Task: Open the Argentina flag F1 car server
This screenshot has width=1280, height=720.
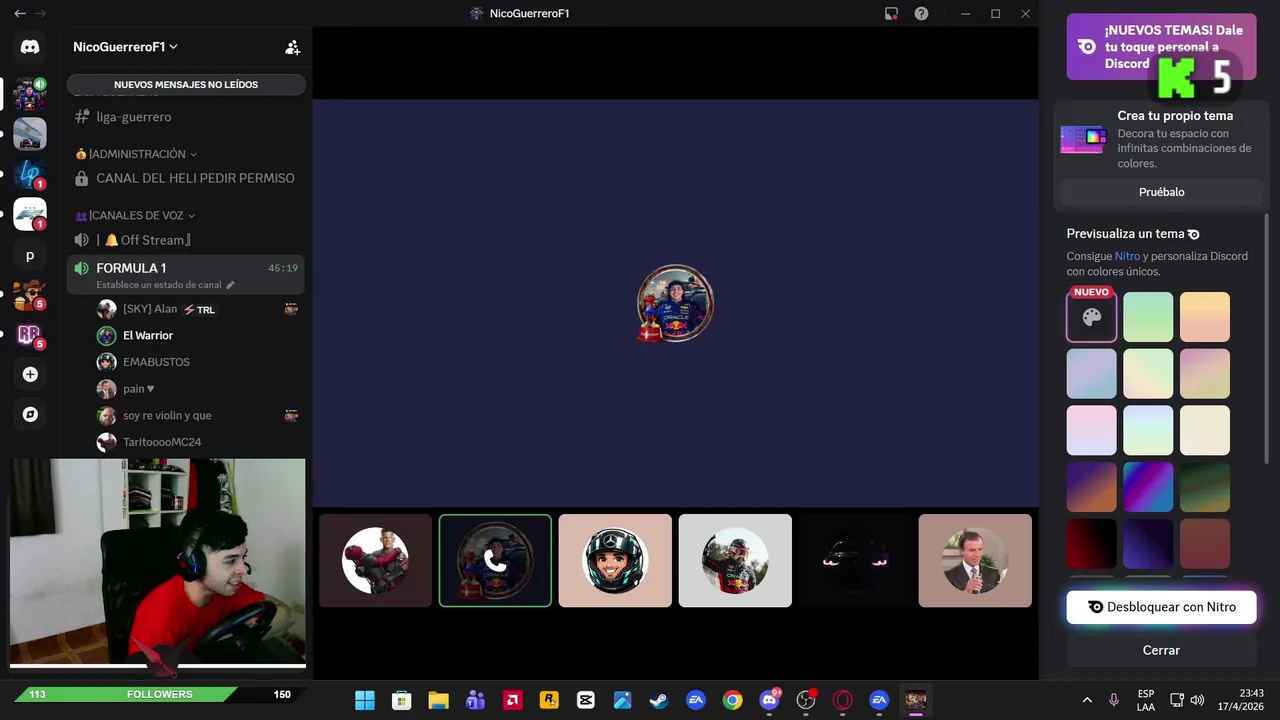Action: (x=30, y=134)
